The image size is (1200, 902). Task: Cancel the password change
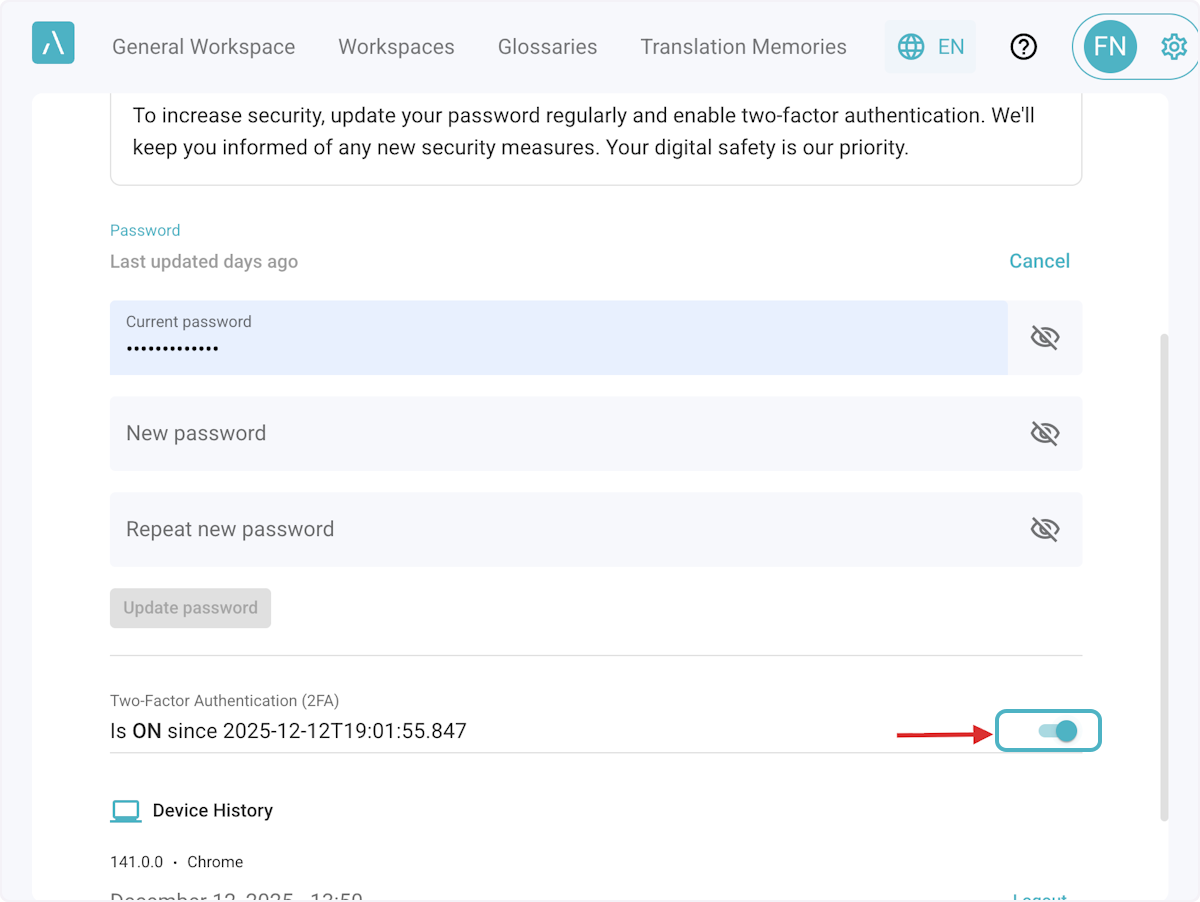(1039, 261)
